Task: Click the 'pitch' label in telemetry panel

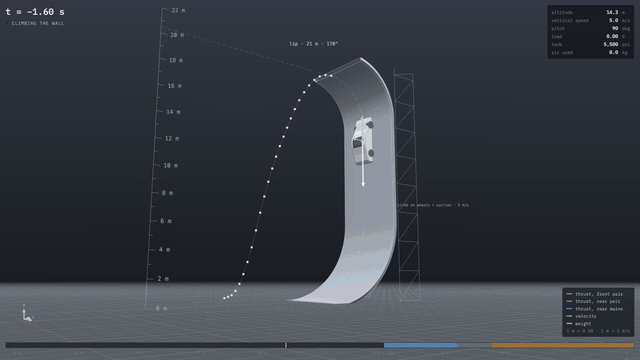Action: 558,29
